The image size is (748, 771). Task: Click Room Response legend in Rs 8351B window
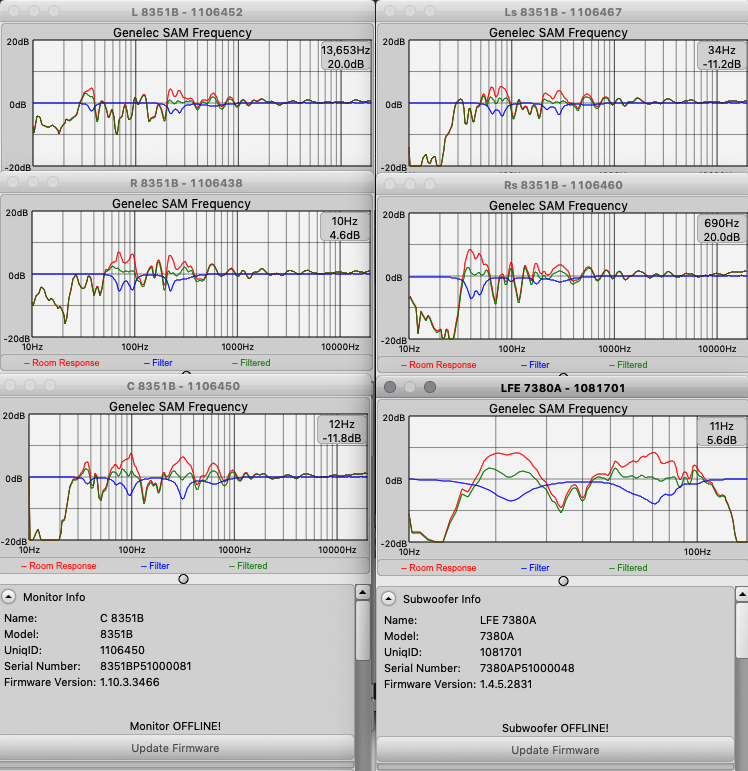[x=439, y=365]
